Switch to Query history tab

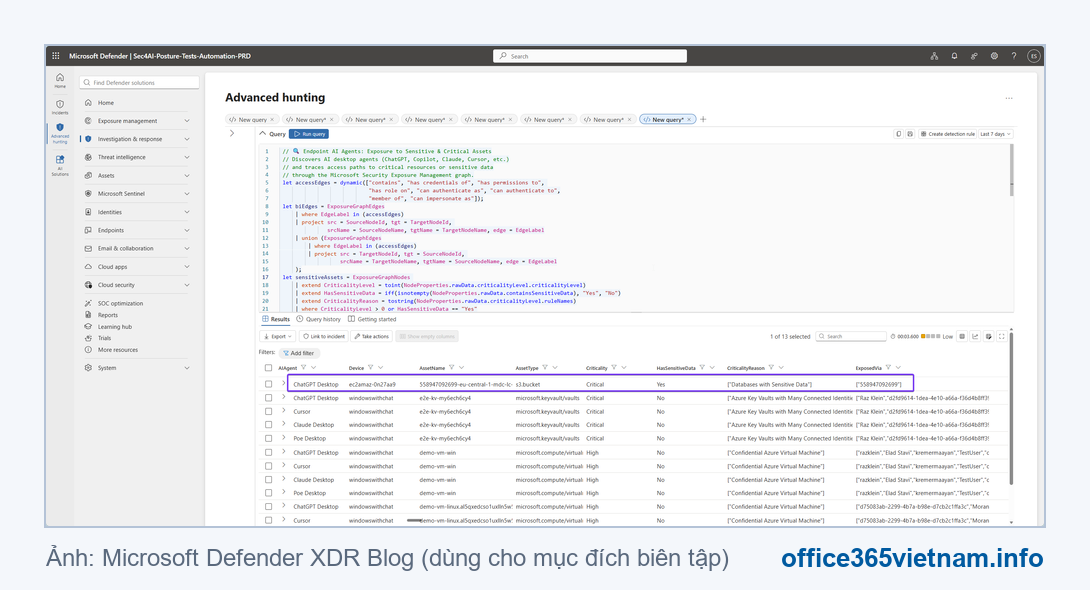coord(318,320)
